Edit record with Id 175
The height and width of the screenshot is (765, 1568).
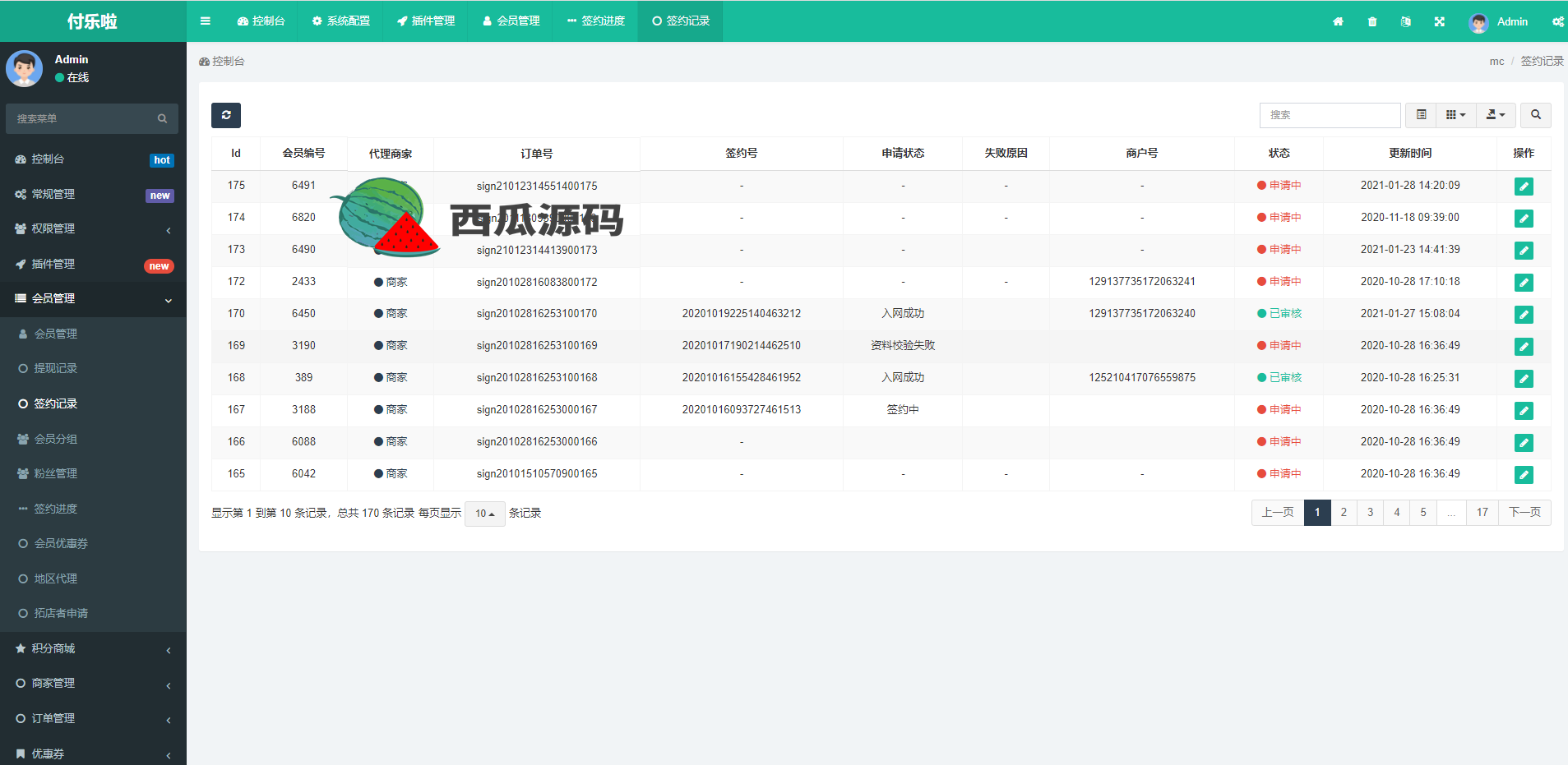[x=1524, y=187]
